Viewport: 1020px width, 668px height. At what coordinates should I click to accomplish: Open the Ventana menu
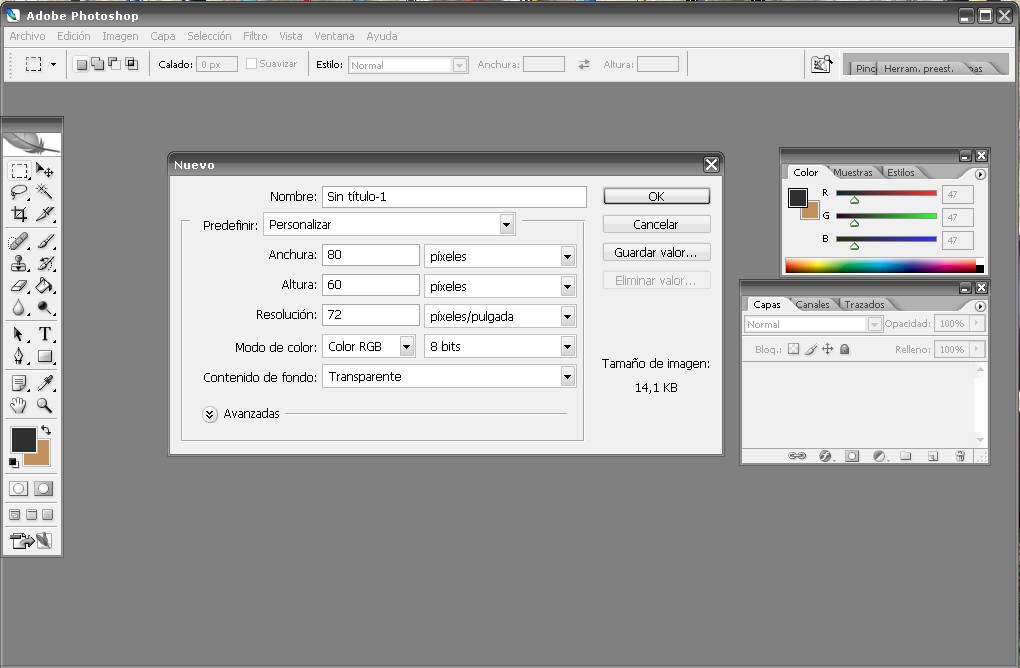pyautogui.click(x=334, y=36)
